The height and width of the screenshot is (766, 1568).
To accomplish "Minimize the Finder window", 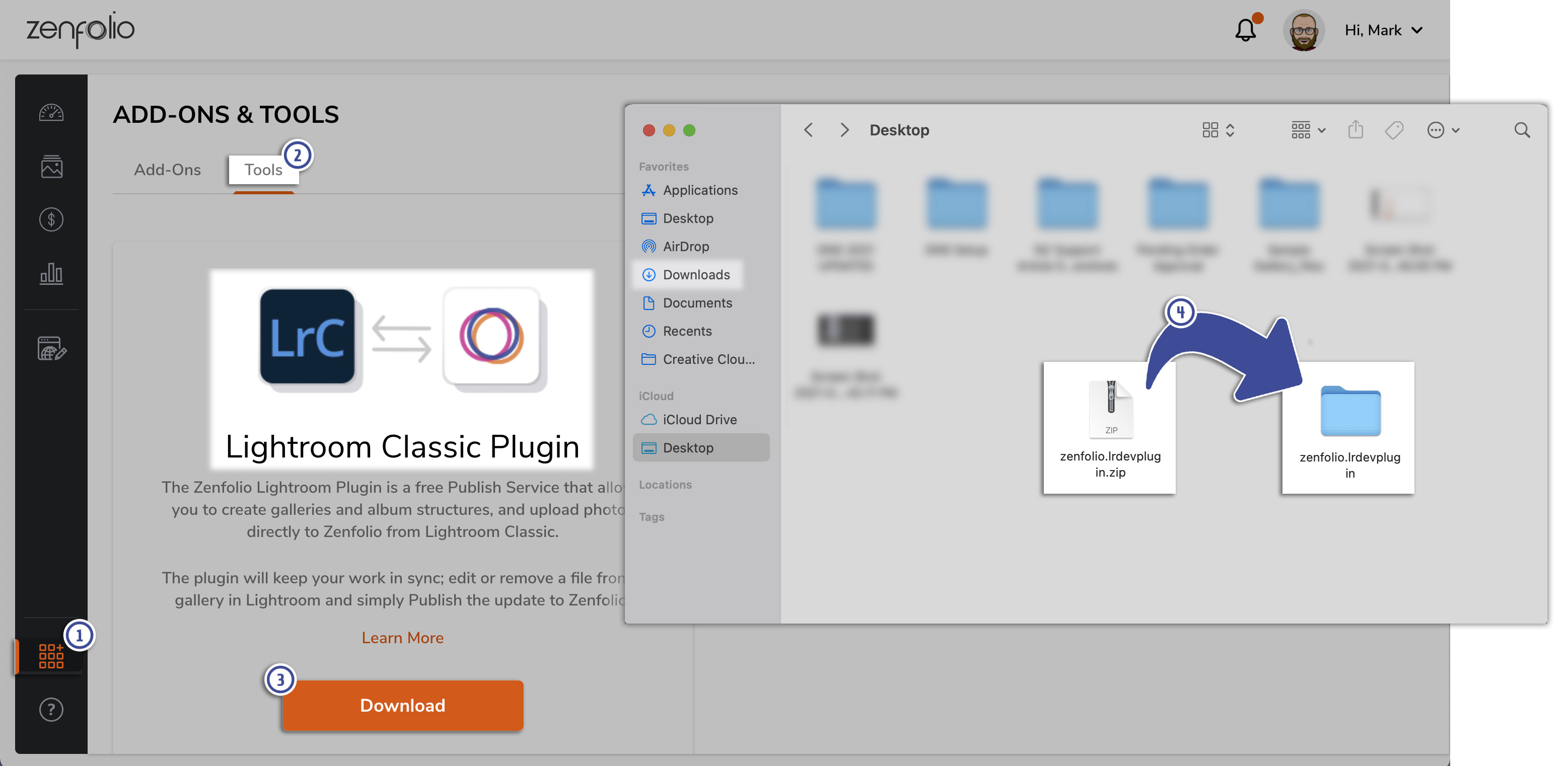I will click(668, 129).
